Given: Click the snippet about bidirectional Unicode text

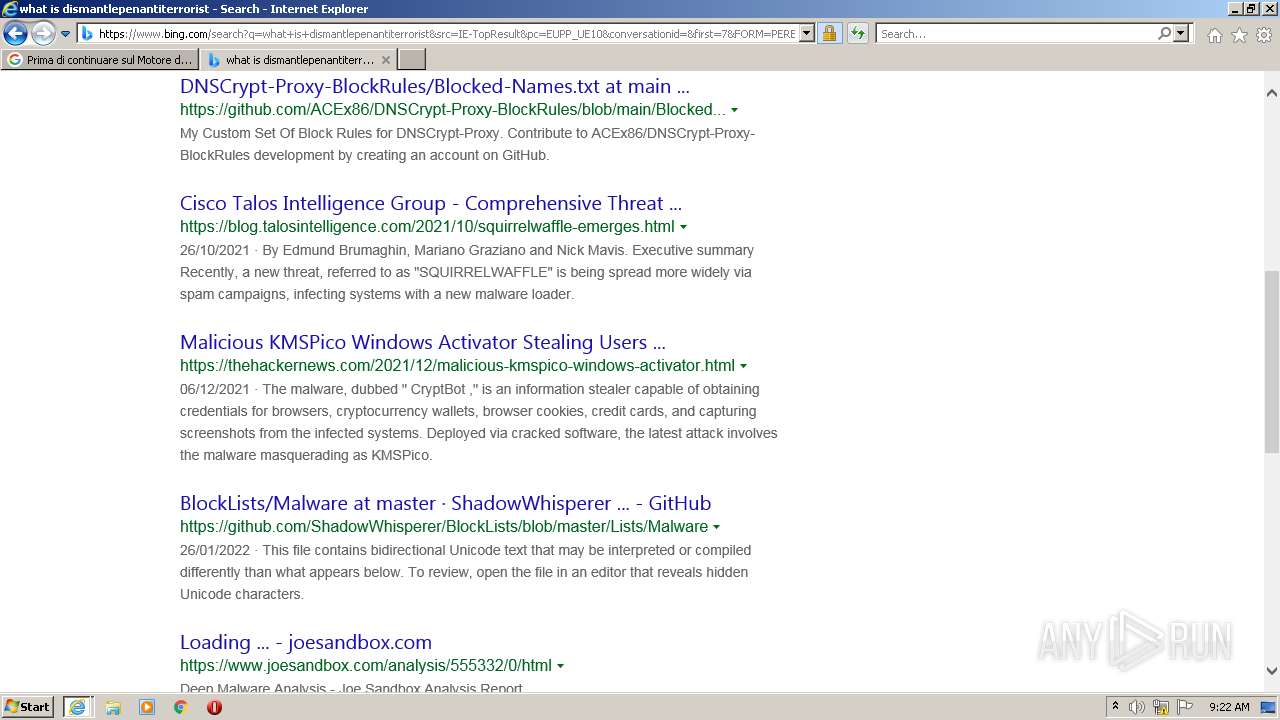Looking at the screenshot, I should (465, 572).
